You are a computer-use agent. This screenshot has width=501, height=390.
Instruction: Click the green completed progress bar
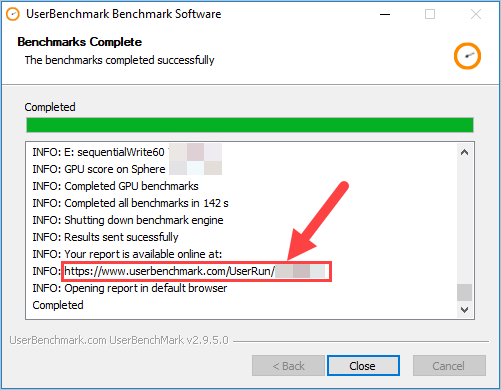tap(250, 125)
